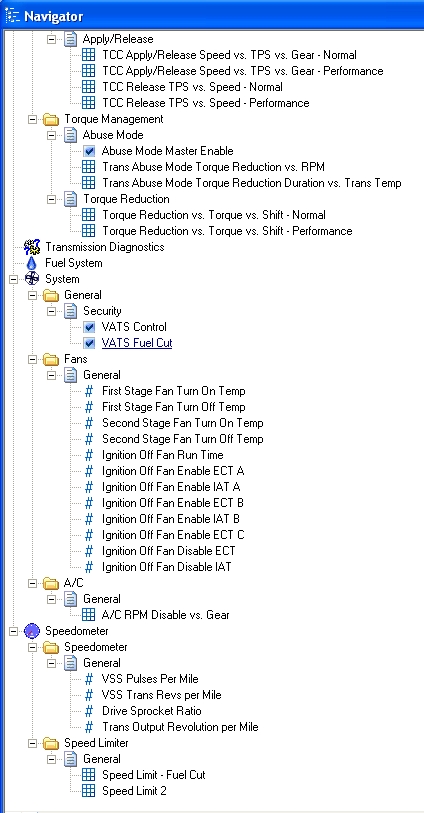Toggle the Abuse Mode Master Enable checkbox
This screenshot has height=813, width=424.
click(89, 151)
